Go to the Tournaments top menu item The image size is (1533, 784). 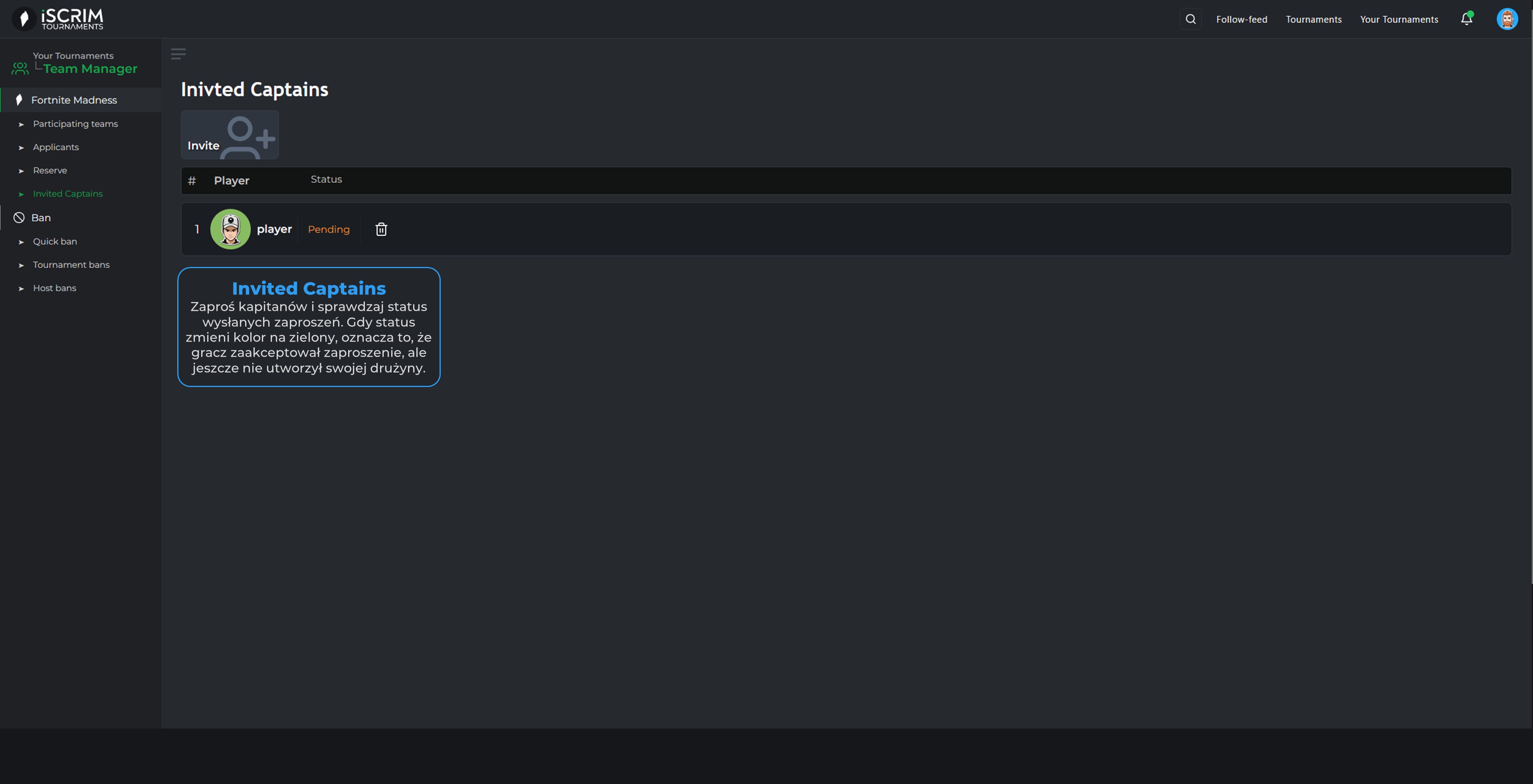pos(1313,19)
